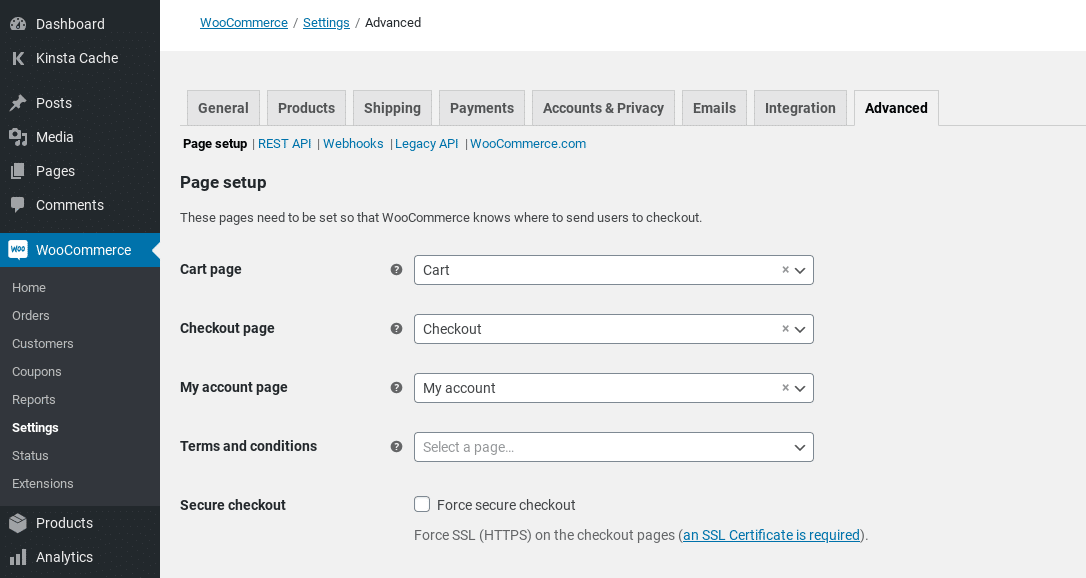Switch to the Payments tab
The height and width of the screenshot is (578, 1086).
pos(481,107)
